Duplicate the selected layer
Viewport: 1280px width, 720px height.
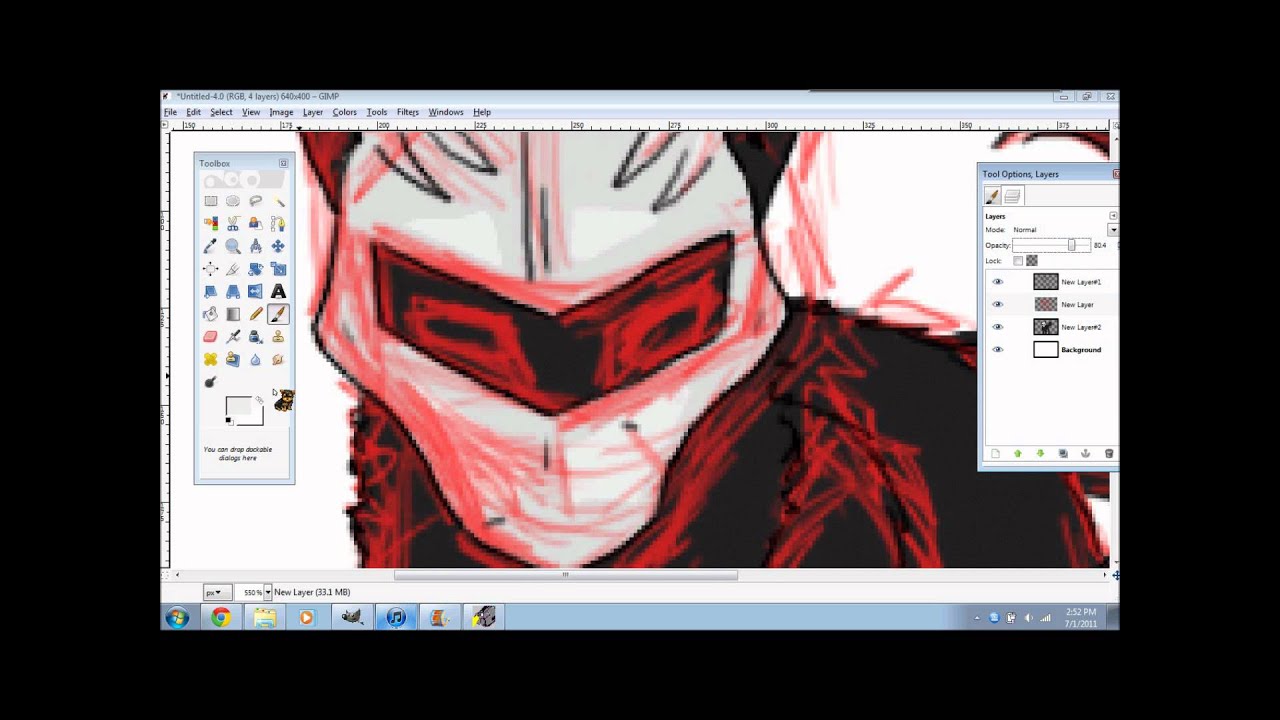[x=1063, y=454]
